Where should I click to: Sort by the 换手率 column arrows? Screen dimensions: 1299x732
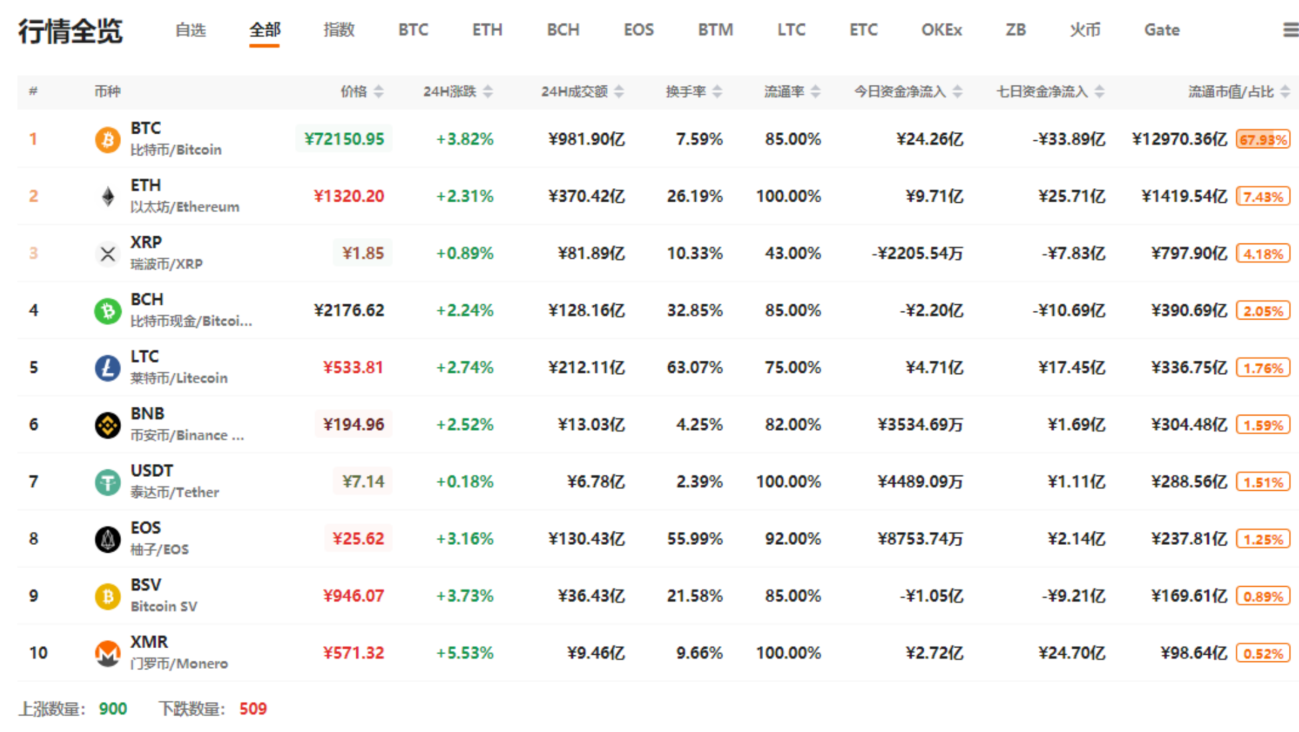[x=717, y=92]
